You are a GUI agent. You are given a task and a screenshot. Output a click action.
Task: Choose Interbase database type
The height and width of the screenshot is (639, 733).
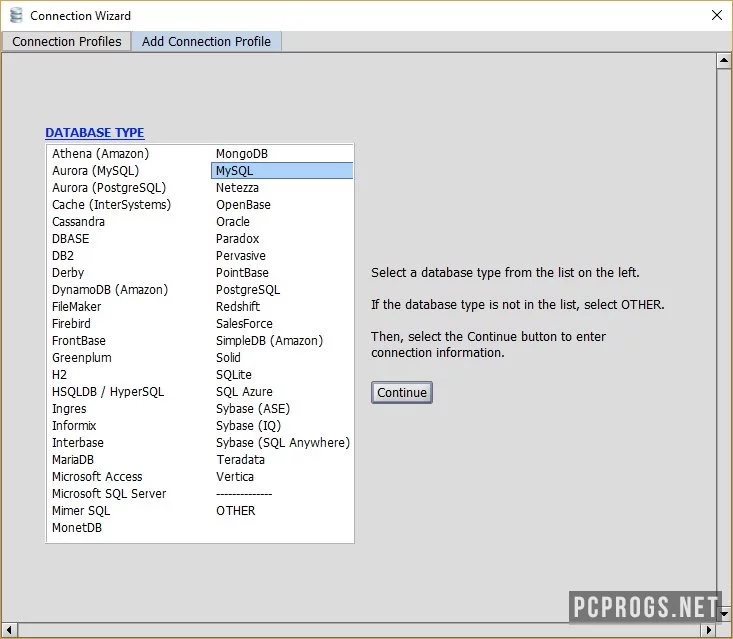tap(78, 443)
